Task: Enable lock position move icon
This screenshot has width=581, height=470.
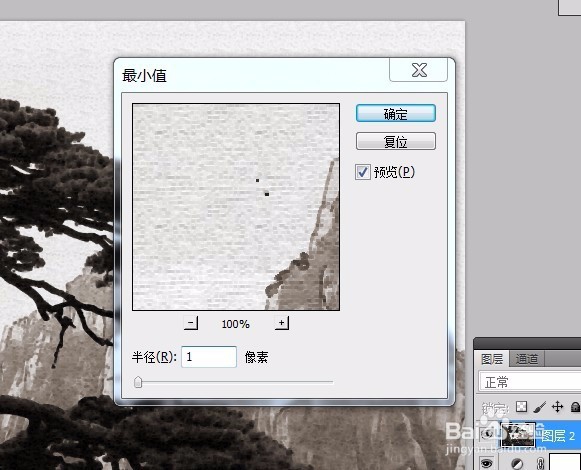Action: pyautogui.click(x=557, y=407)
